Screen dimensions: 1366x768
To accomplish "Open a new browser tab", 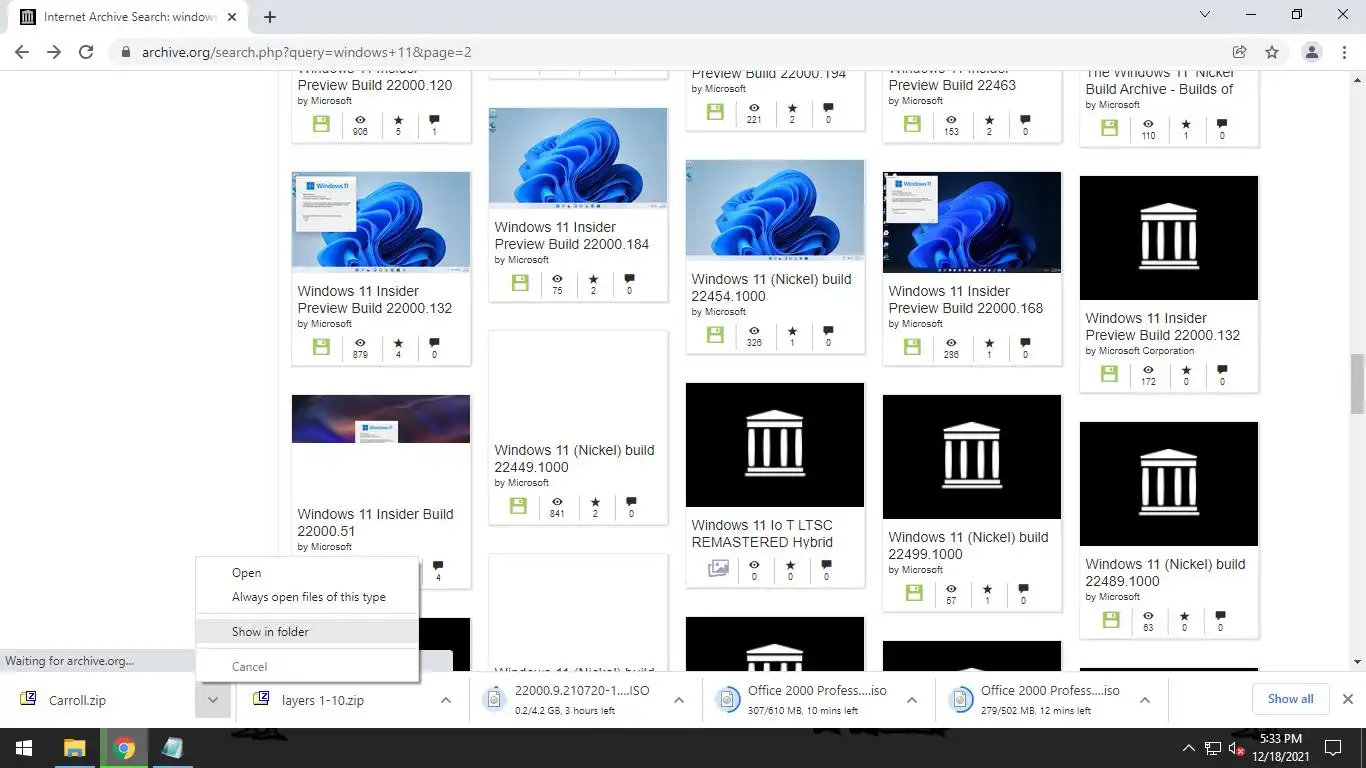I will (x=270, y=17).
